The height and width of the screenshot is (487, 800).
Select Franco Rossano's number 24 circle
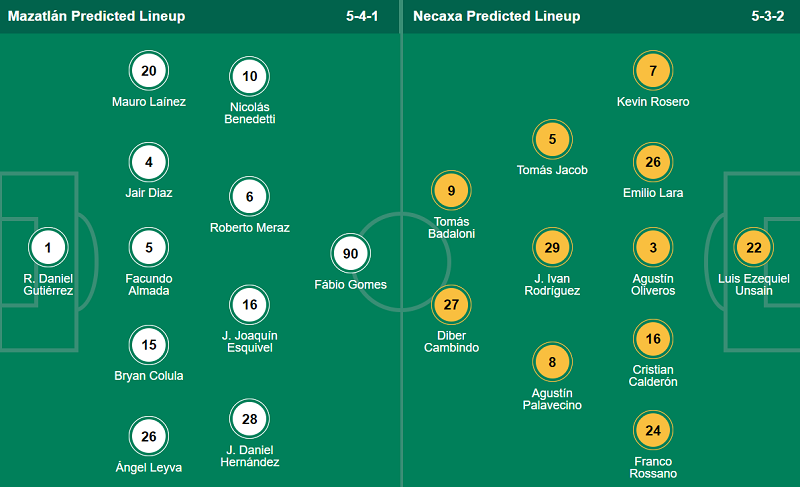coord(653,431)
